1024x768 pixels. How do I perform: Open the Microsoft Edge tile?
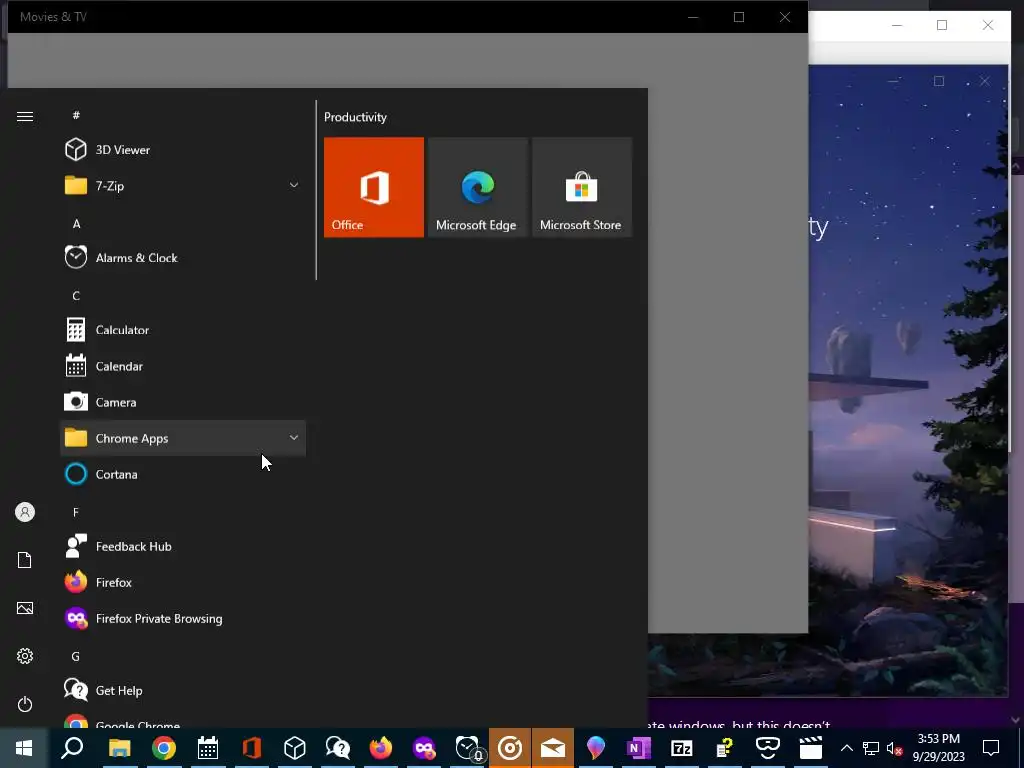click(477, 187)
